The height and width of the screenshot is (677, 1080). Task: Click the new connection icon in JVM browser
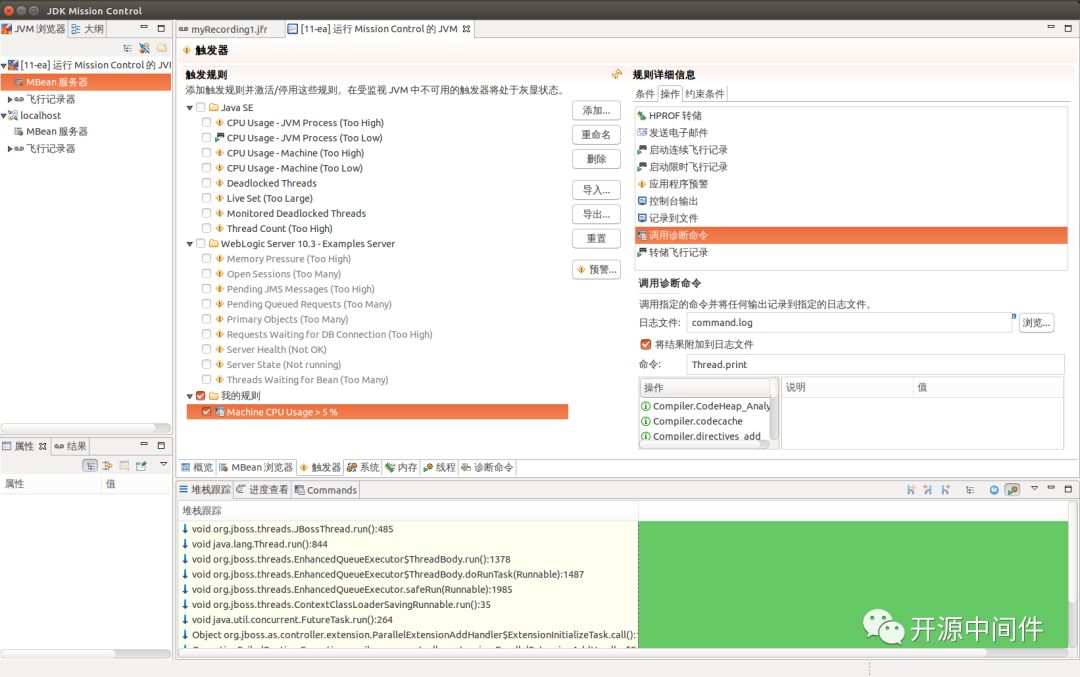tap(144, 48)
